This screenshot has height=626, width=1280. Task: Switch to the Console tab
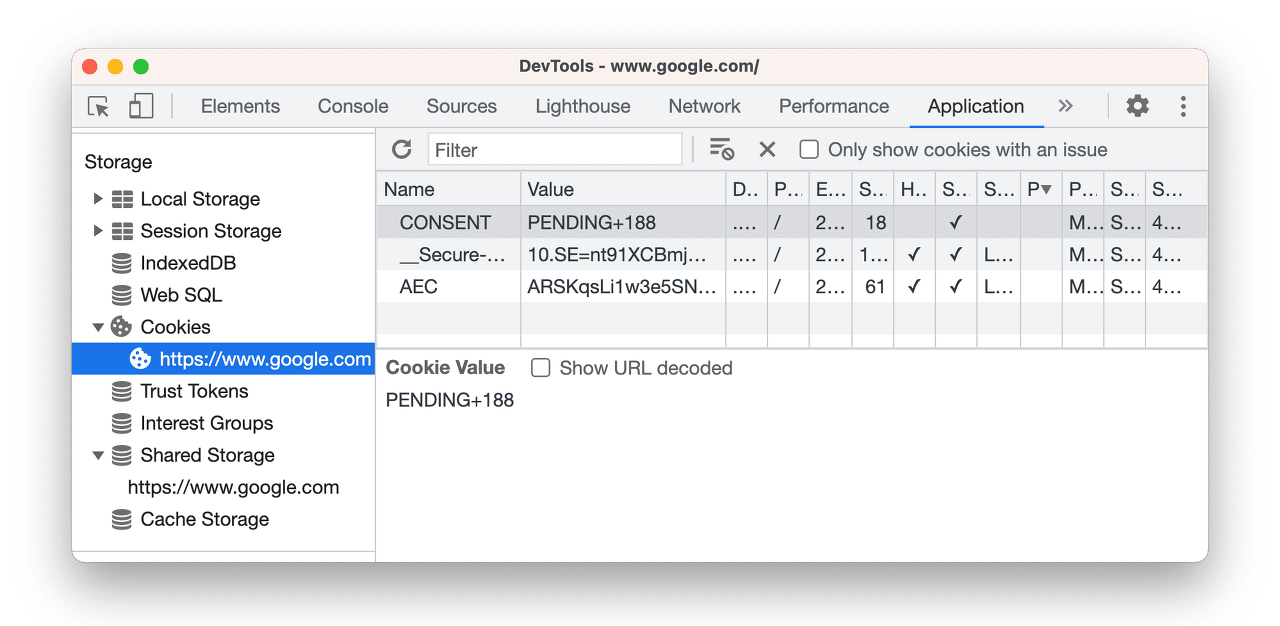point(353,106)
